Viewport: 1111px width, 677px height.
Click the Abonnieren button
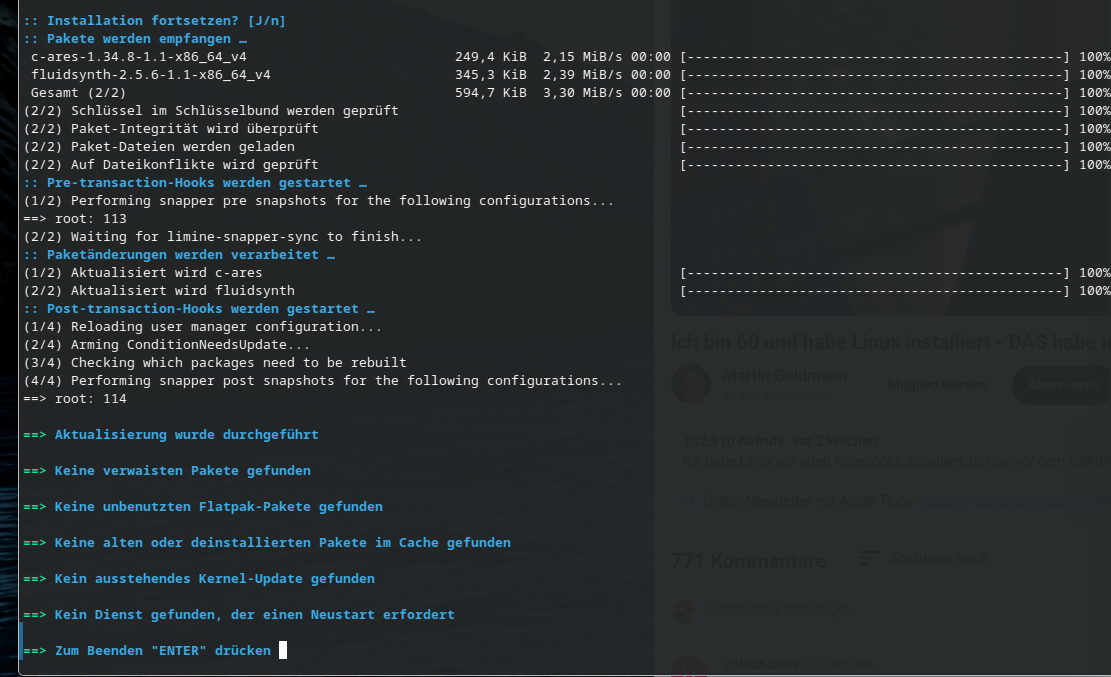[1062, 385]
